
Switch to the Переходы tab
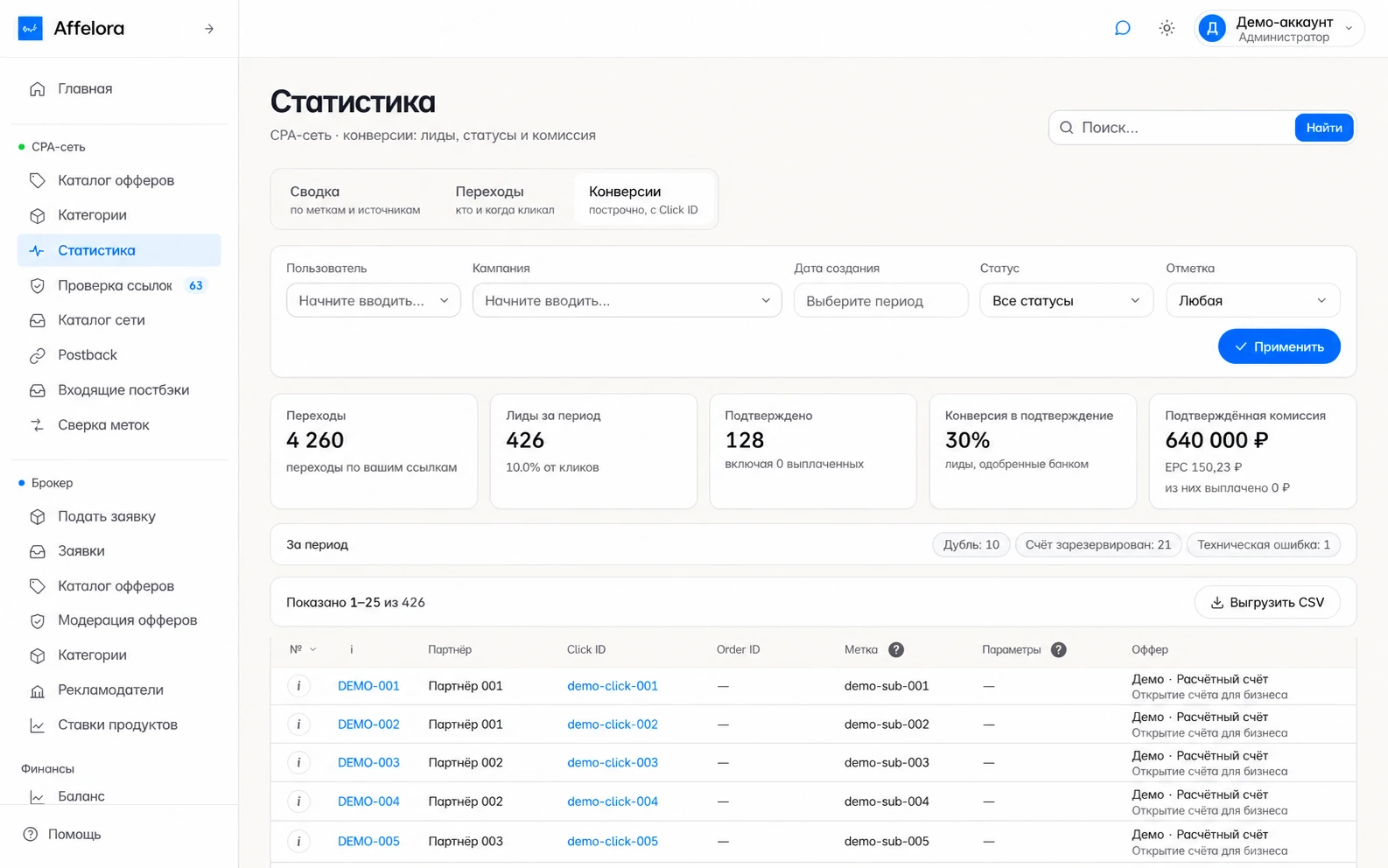pyautogui.click(x=505, y=199)
